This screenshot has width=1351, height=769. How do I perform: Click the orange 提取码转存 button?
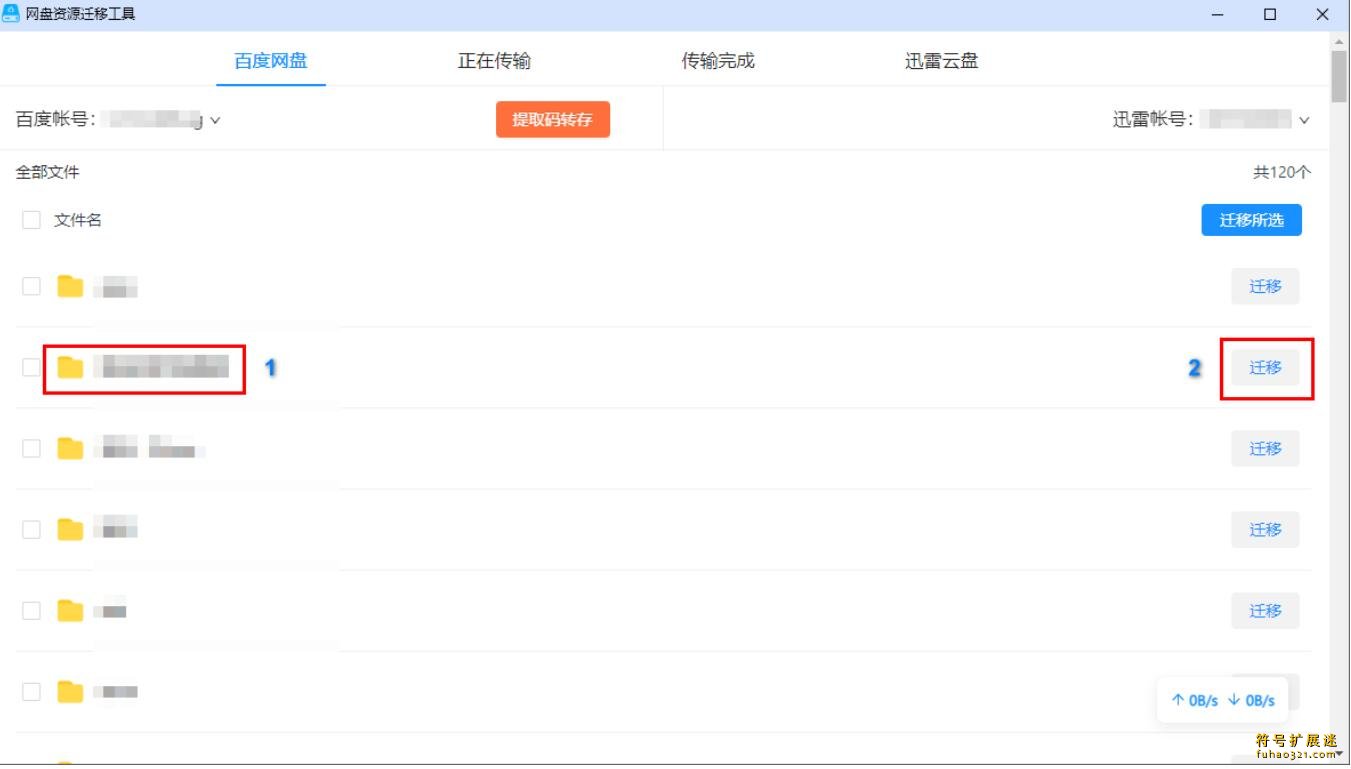coord(553,120)
